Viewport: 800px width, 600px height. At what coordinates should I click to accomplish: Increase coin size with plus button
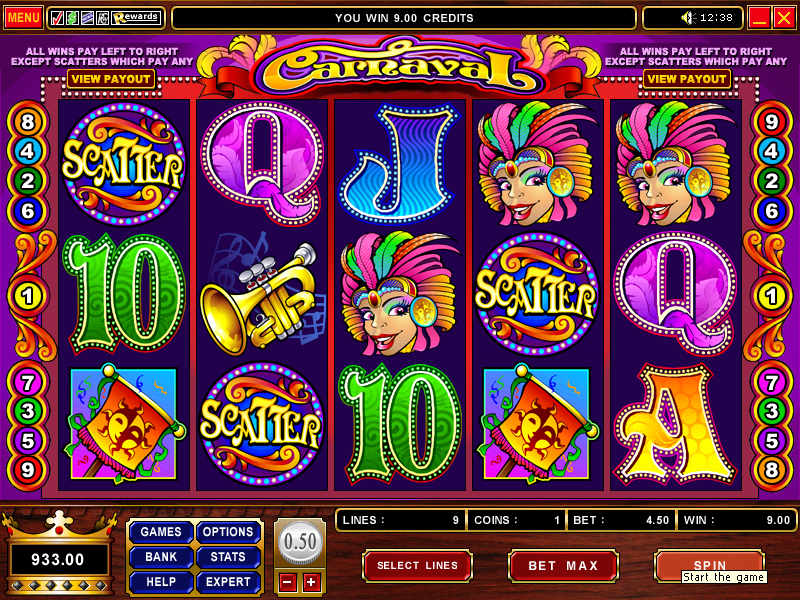click(311, 582)
